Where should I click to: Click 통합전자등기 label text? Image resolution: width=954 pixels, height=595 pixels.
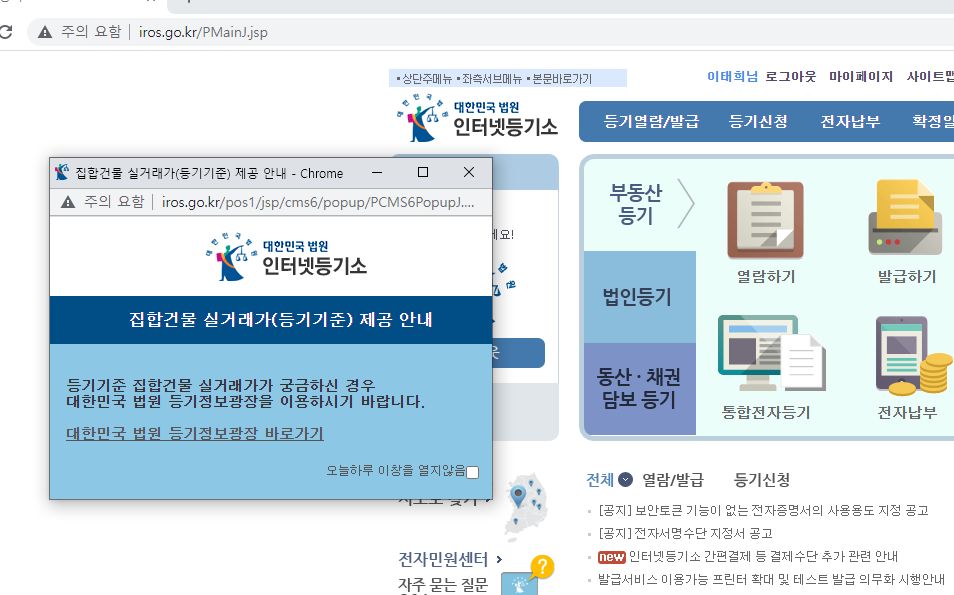(766, 412)
